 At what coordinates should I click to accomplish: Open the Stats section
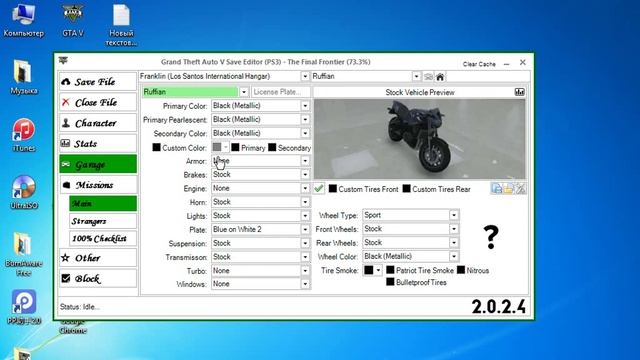click(98, 143)
